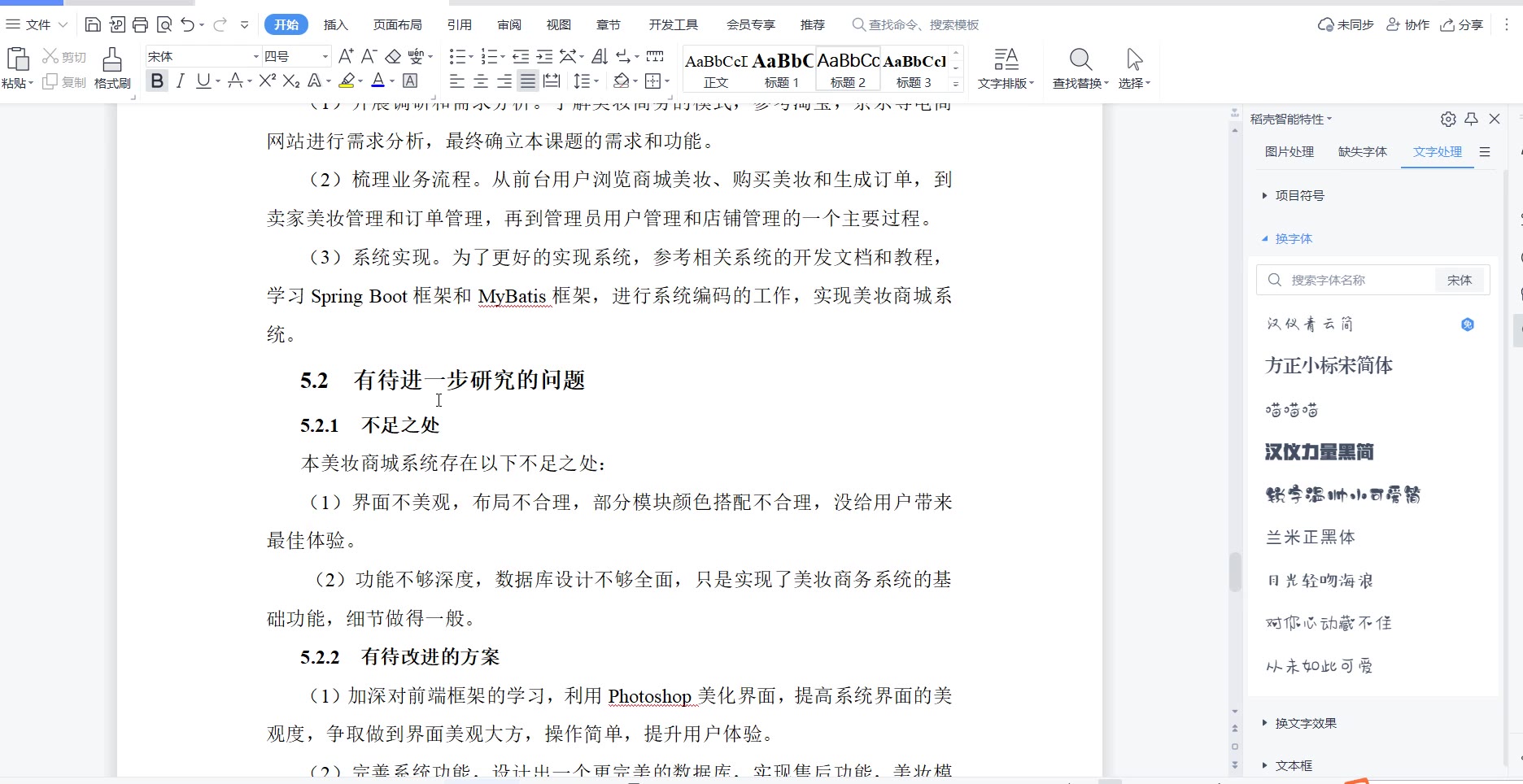Click the print icon in quick access bar
The width and height of the screenshot is (1523, 784).
[140, 24]
